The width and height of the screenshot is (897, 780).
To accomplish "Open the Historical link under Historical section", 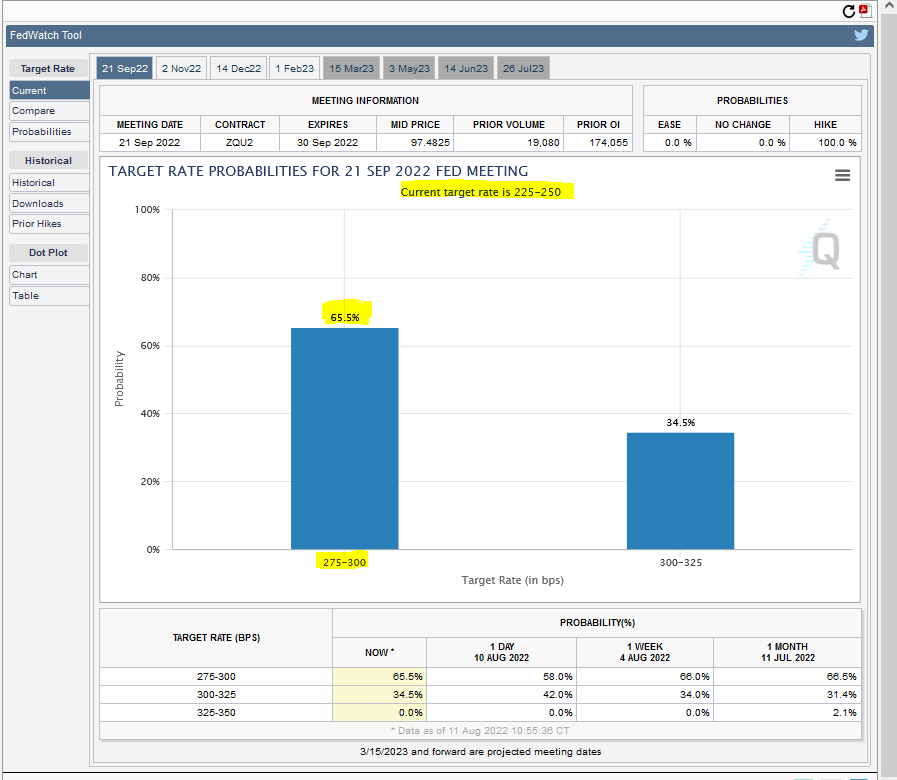I will click(49, 183).
